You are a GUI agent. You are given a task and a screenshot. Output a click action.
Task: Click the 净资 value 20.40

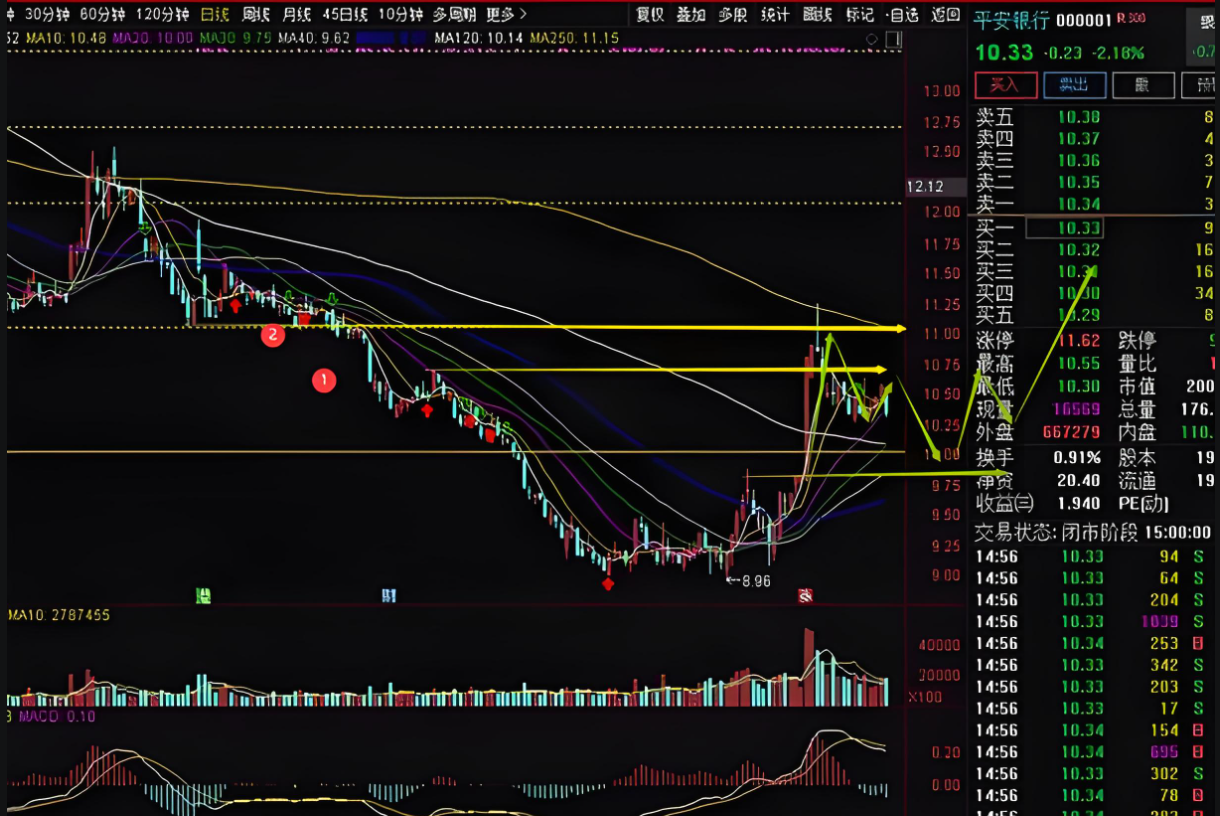pyautogui.click(x=1079, y=480)
